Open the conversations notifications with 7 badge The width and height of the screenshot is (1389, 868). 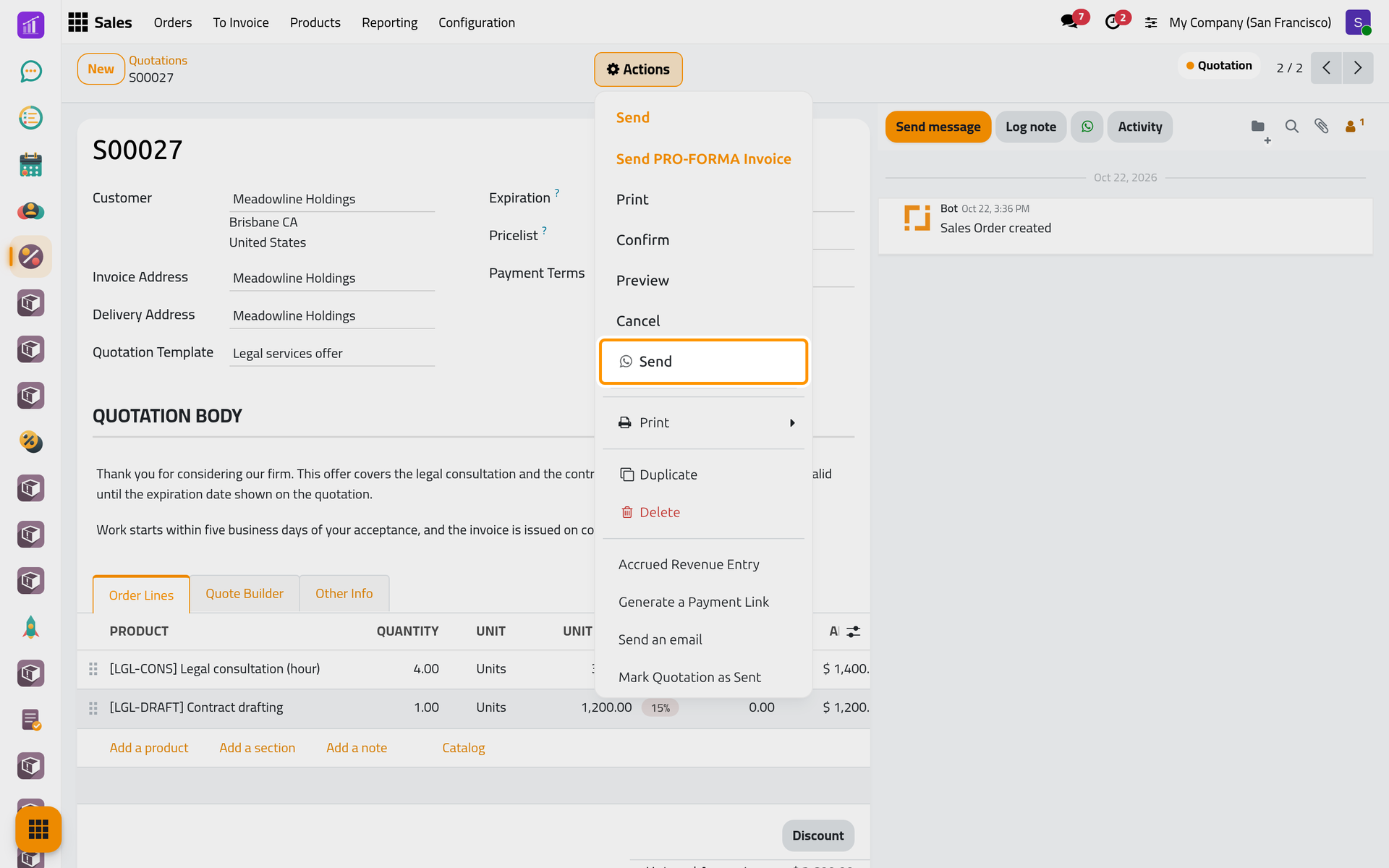[x=1074, y=21]
